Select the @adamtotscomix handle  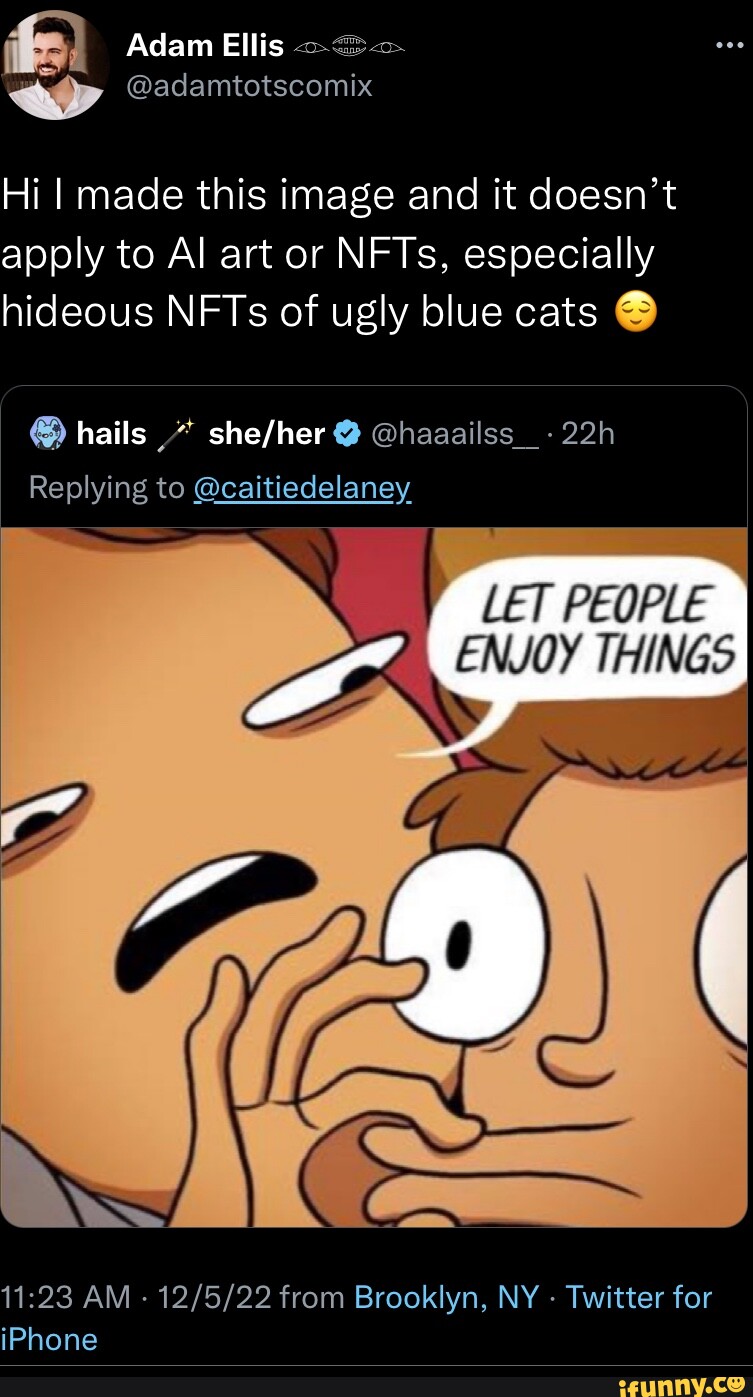249,86
